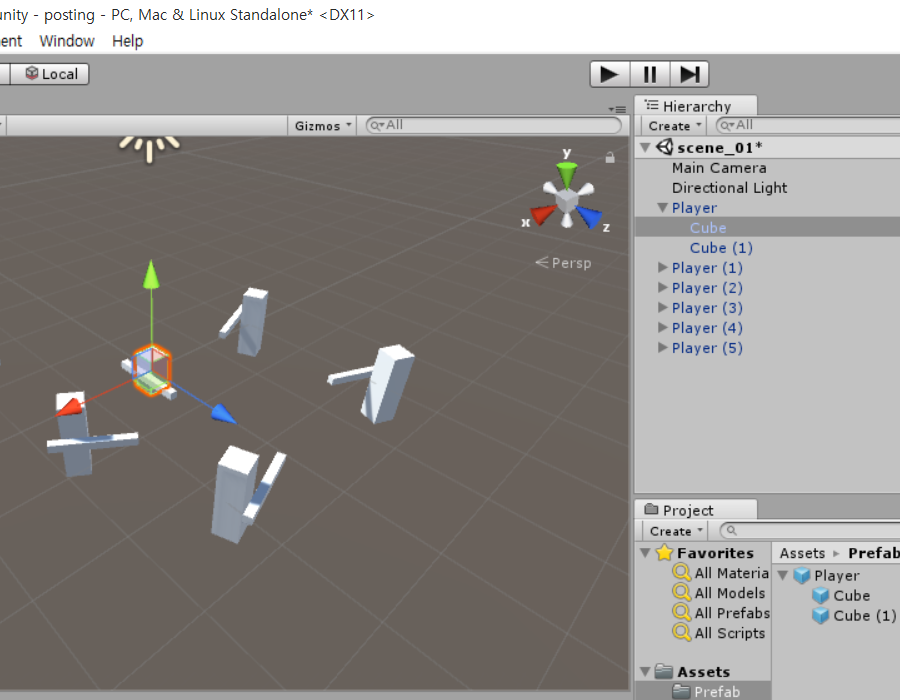Image resolution: width=900 pixels, height=700 pixels.
Task: Select Cube child of Player prefab
Action: 851,596
